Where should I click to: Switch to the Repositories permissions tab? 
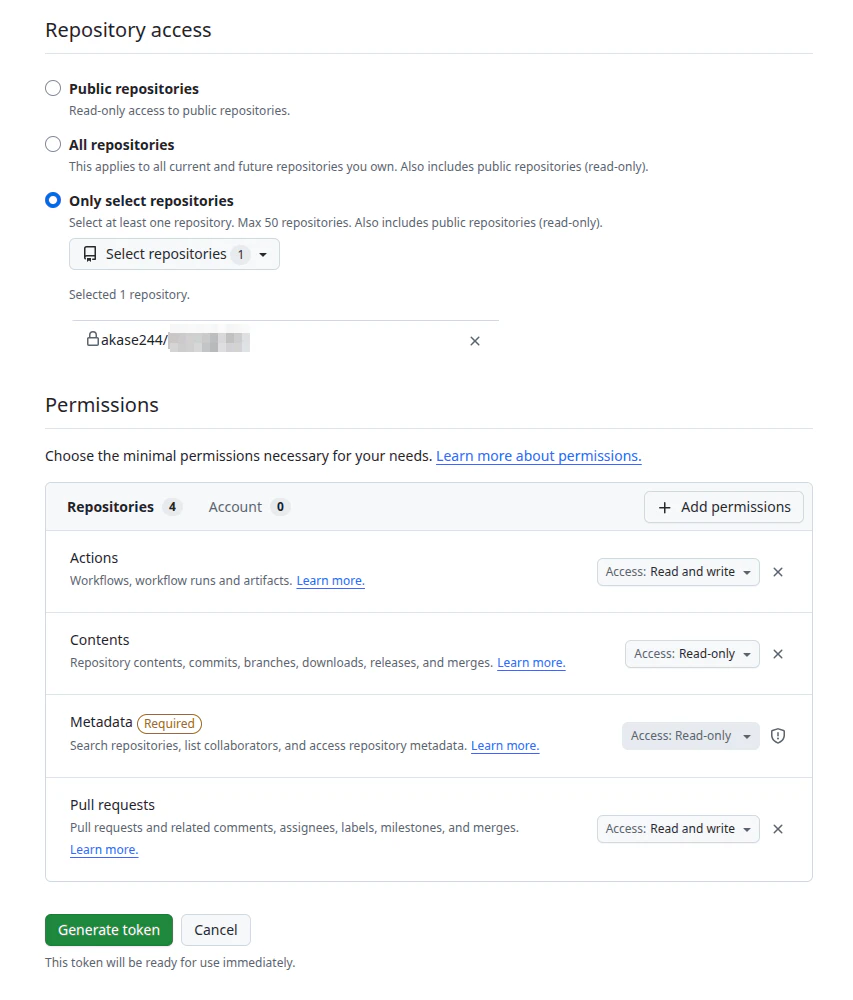coord(124,507)
